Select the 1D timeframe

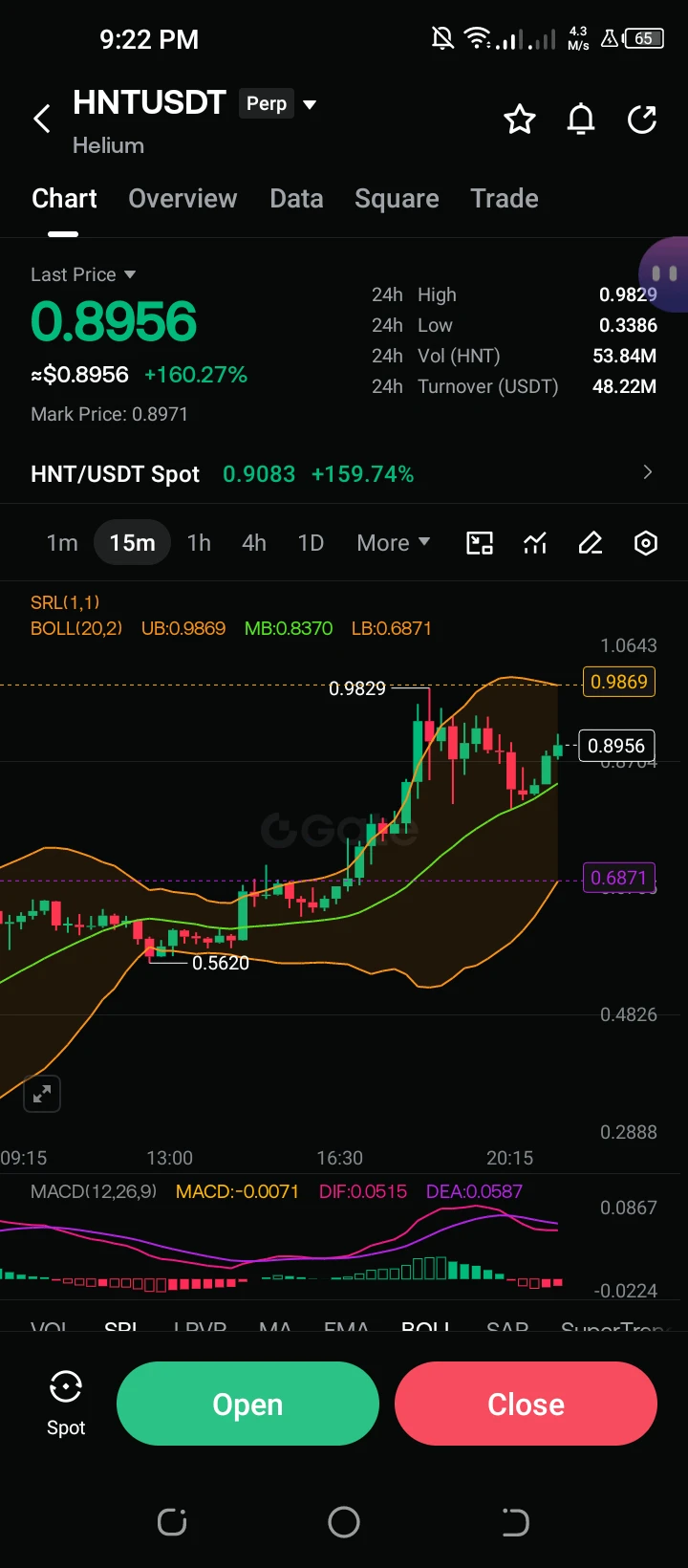[311, 543]
